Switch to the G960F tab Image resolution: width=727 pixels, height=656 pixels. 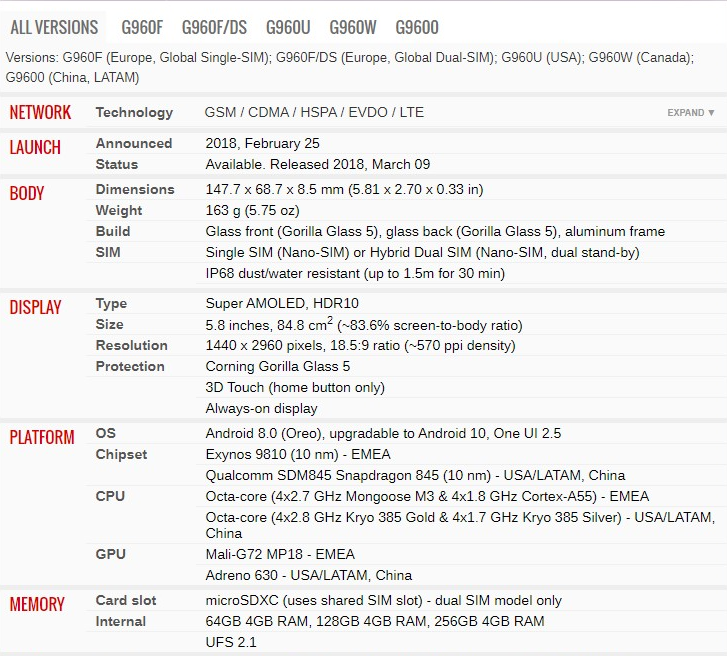click(142, 27)
